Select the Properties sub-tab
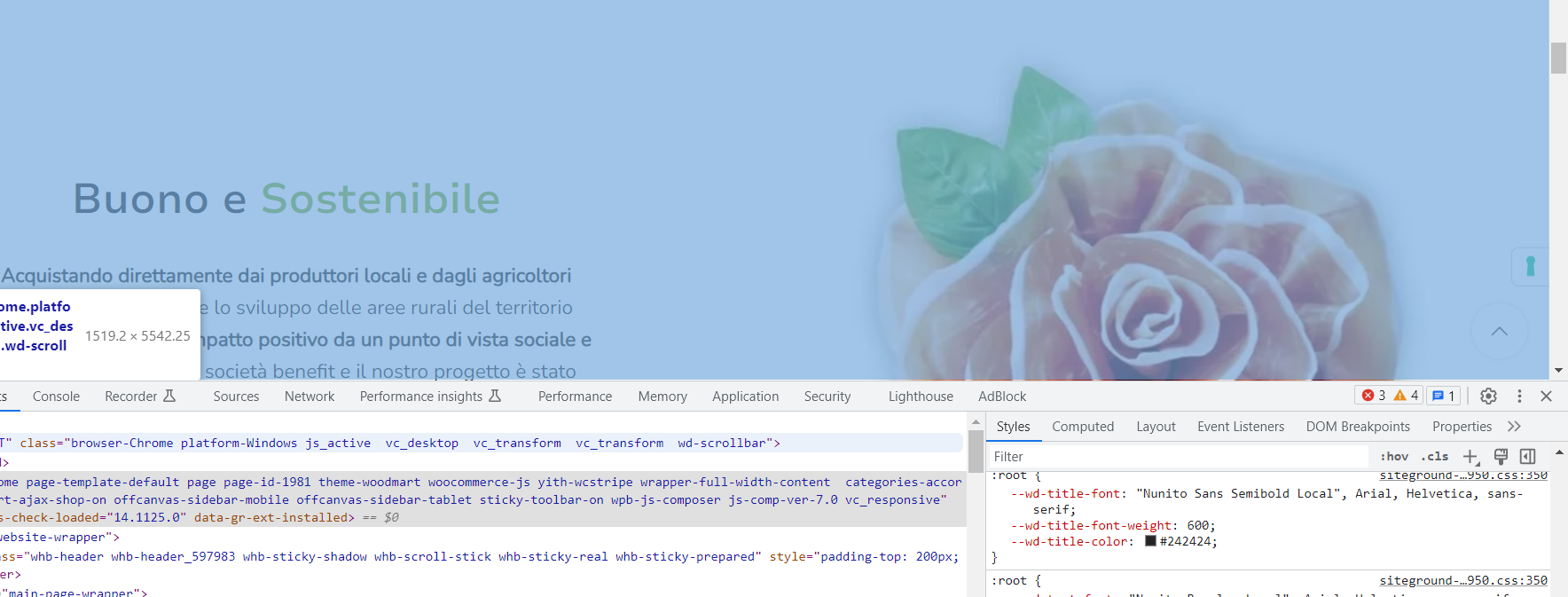 [x=1462, y=427]
